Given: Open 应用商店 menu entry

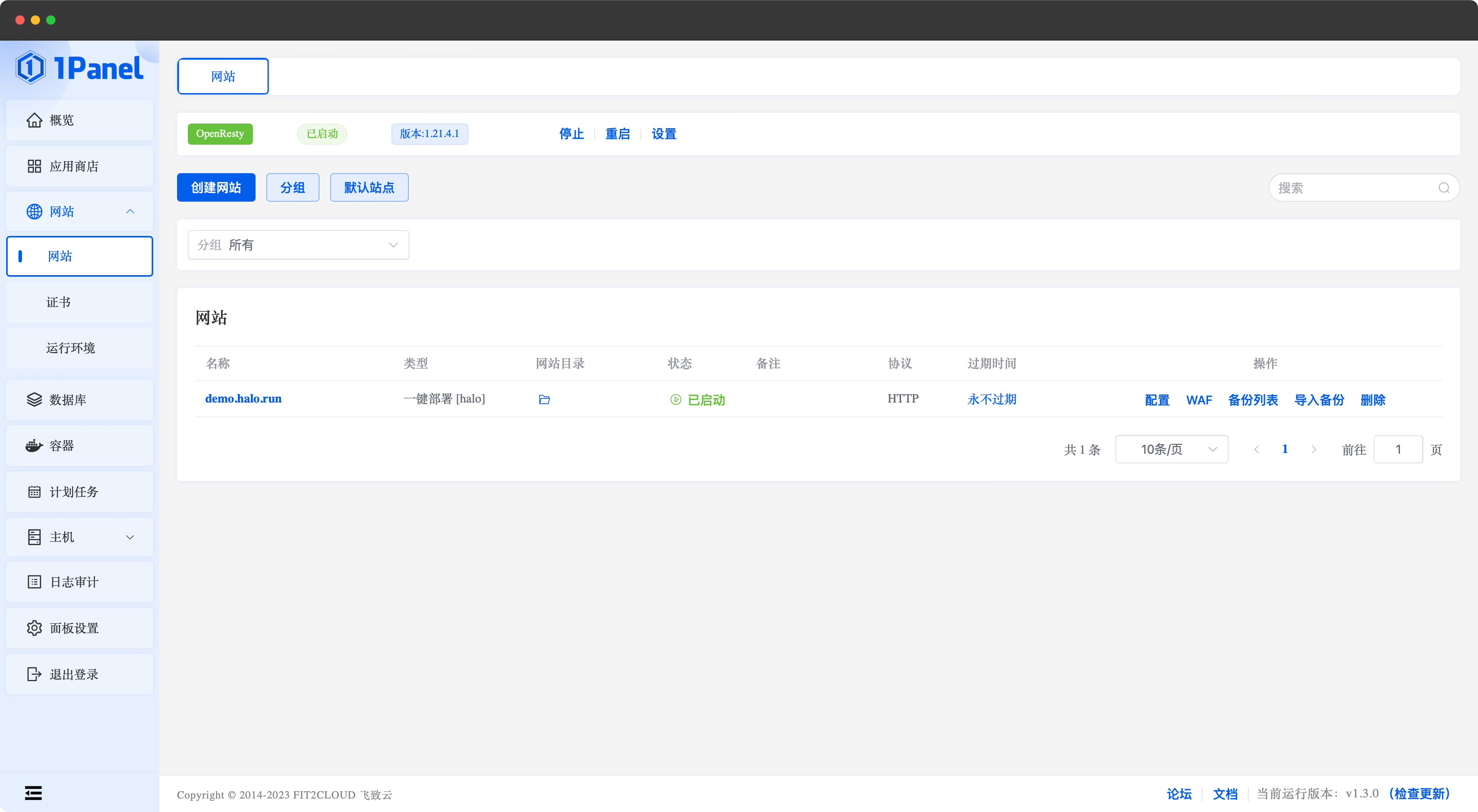Looking at the screenshot, I should pos(80,166).
